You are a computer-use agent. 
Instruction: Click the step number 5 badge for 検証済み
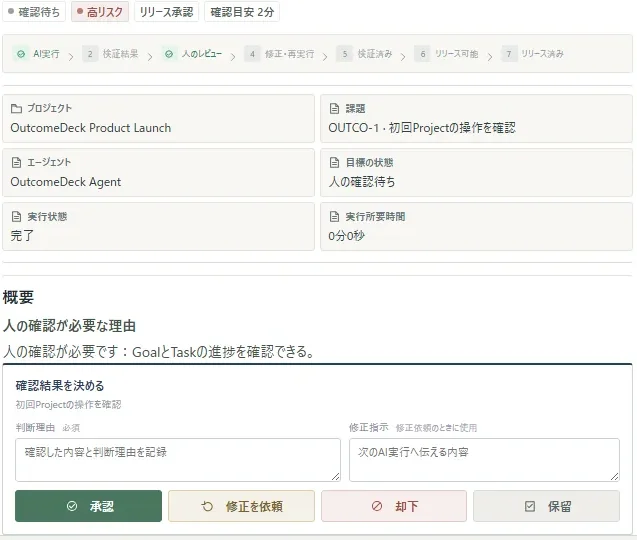tap(344, 54)
